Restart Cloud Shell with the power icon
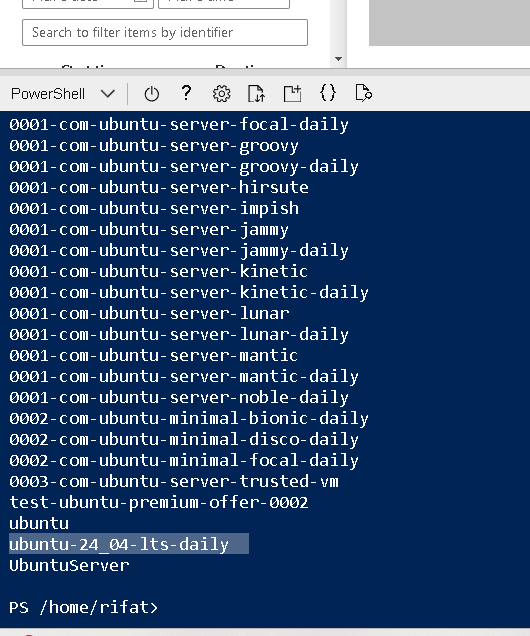 152,94
